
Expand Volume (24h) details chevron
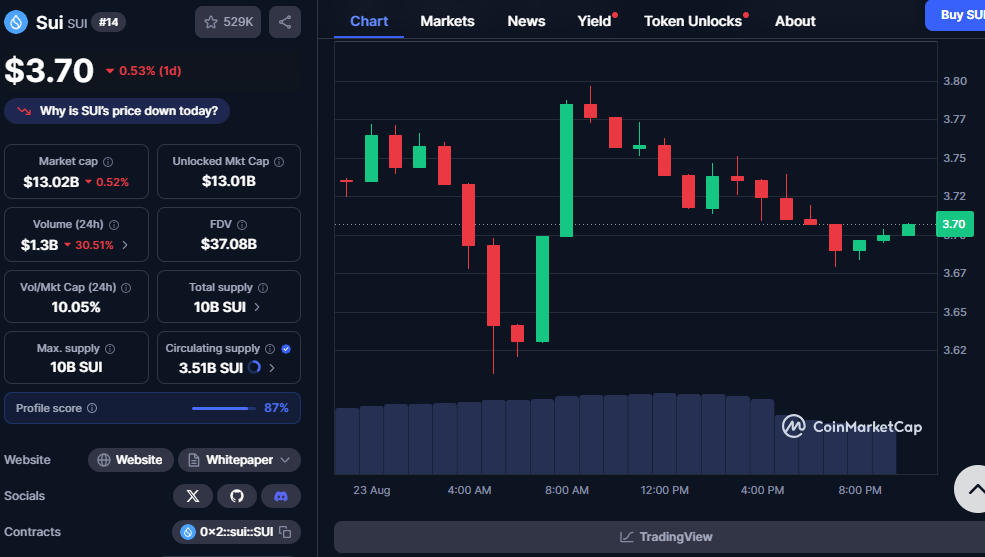tap(124, 245)
